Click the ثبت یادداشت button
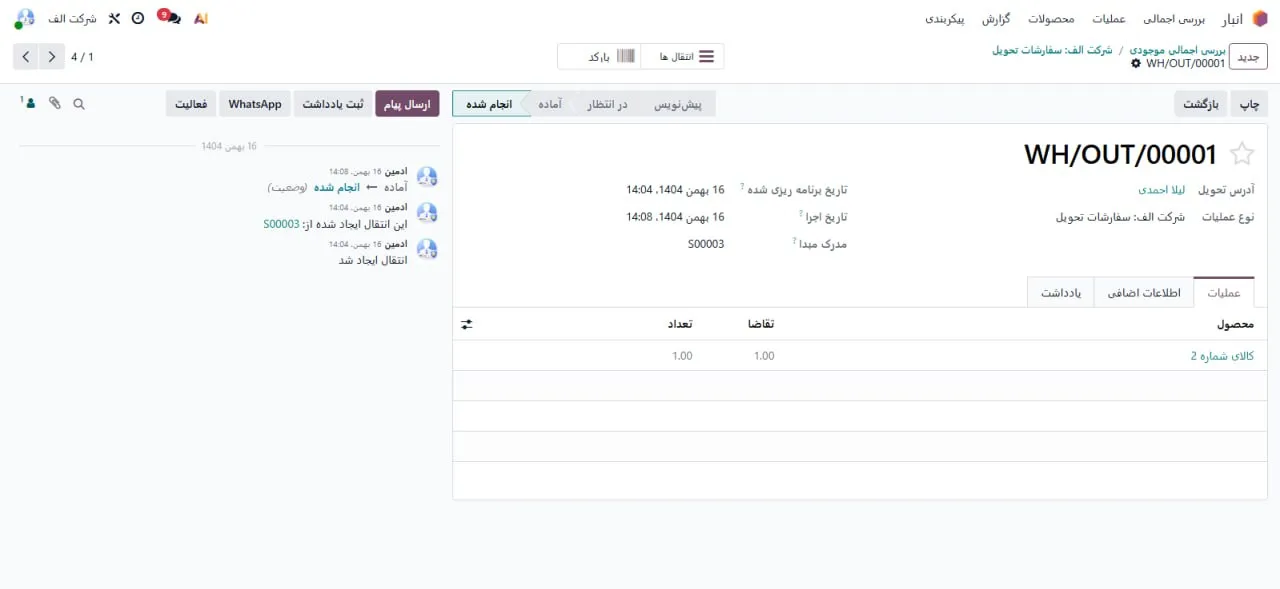Screen dimensions: 1280x589 [x=333, y=104]
